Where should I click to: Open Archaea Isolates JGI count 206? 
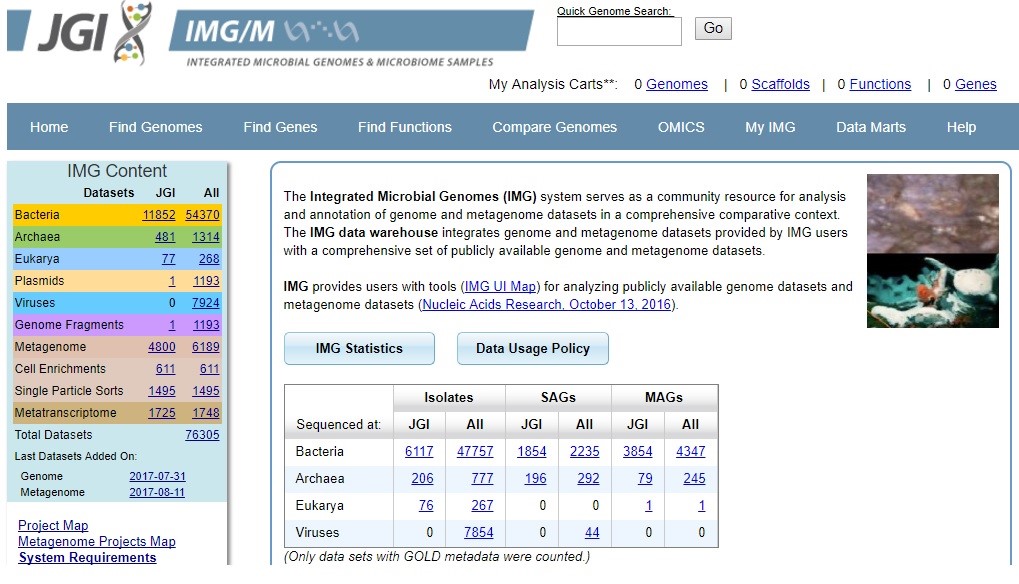[x=422, y=479]
